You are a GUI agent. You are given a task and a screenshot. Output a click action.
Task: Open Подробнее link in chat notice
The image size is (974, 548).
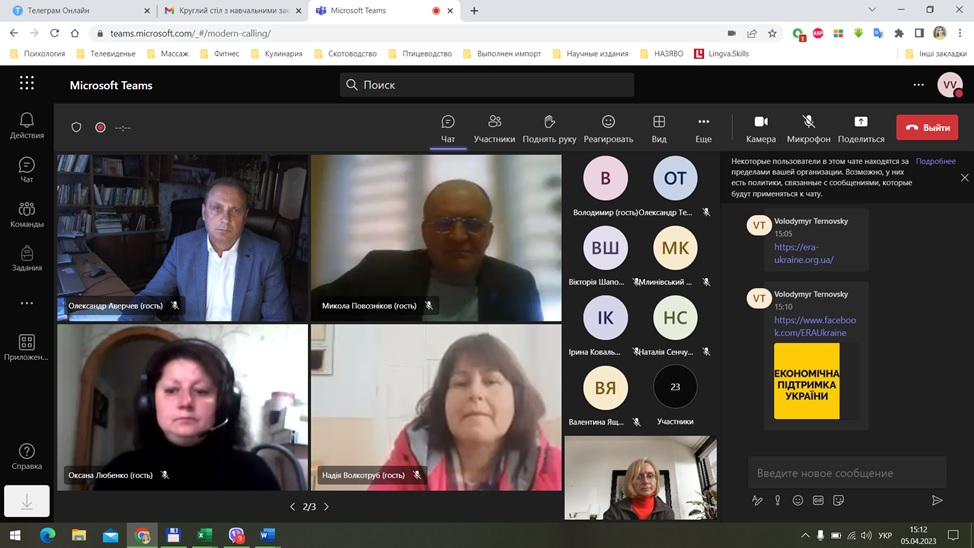click(935, 161)
